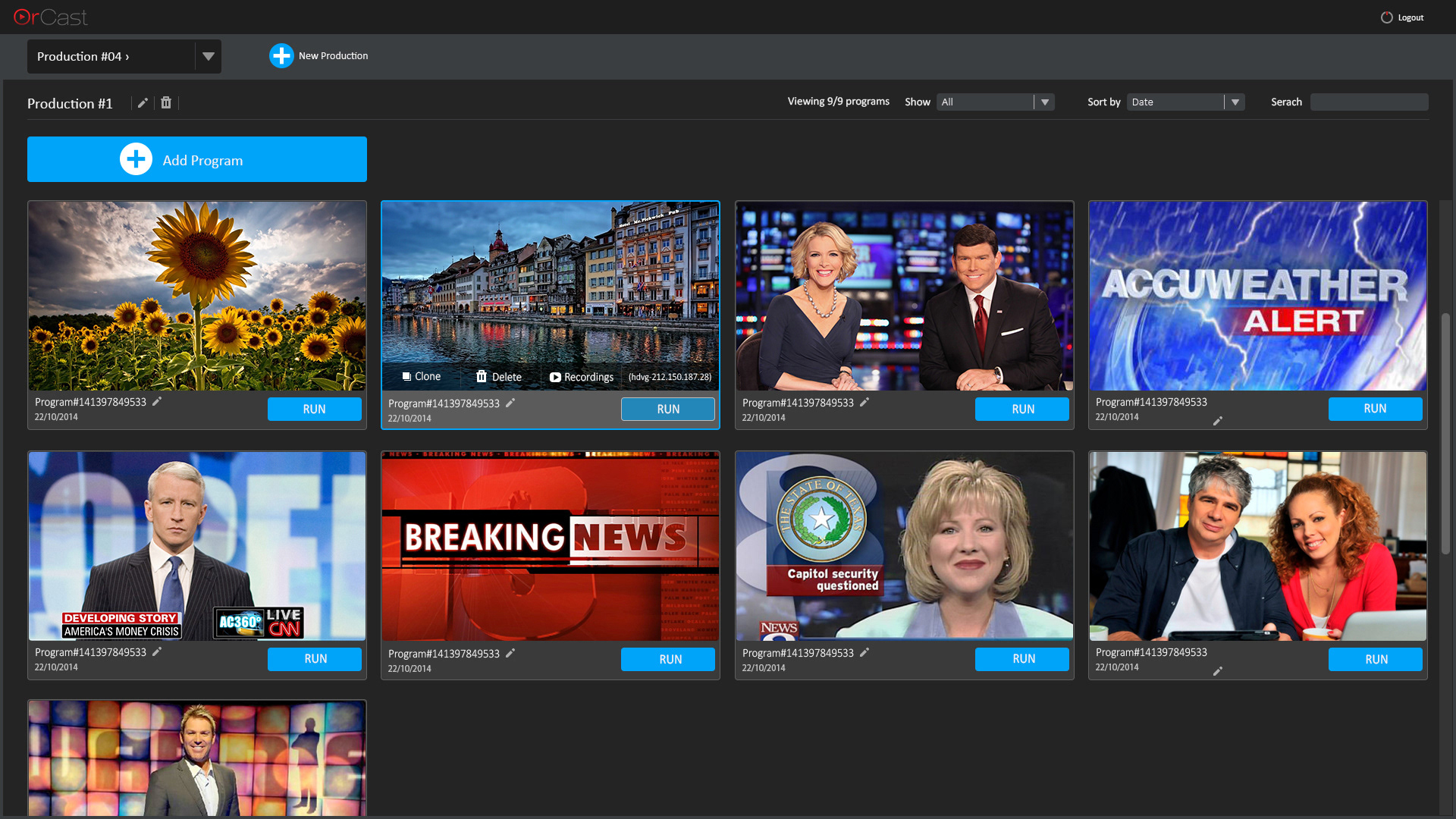Run the AccuWeather Alert program
1456x819 pixels.
click(1375, 409)
